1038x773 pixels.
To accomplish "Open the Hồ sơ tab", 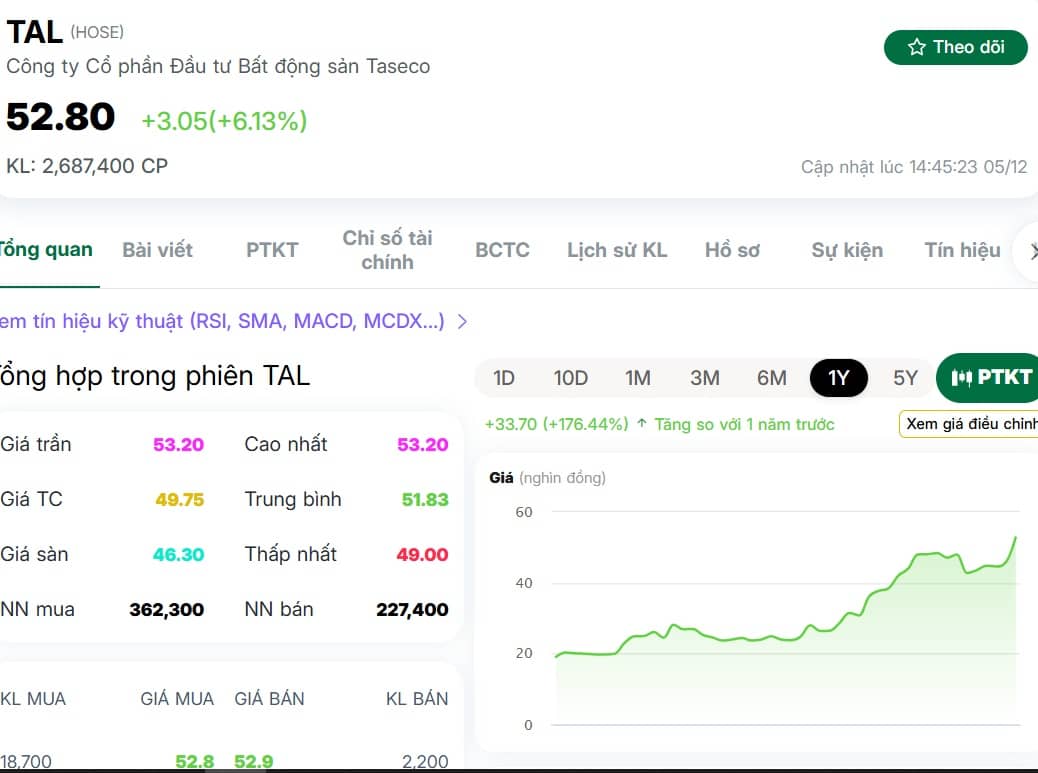I will point(732,251).
